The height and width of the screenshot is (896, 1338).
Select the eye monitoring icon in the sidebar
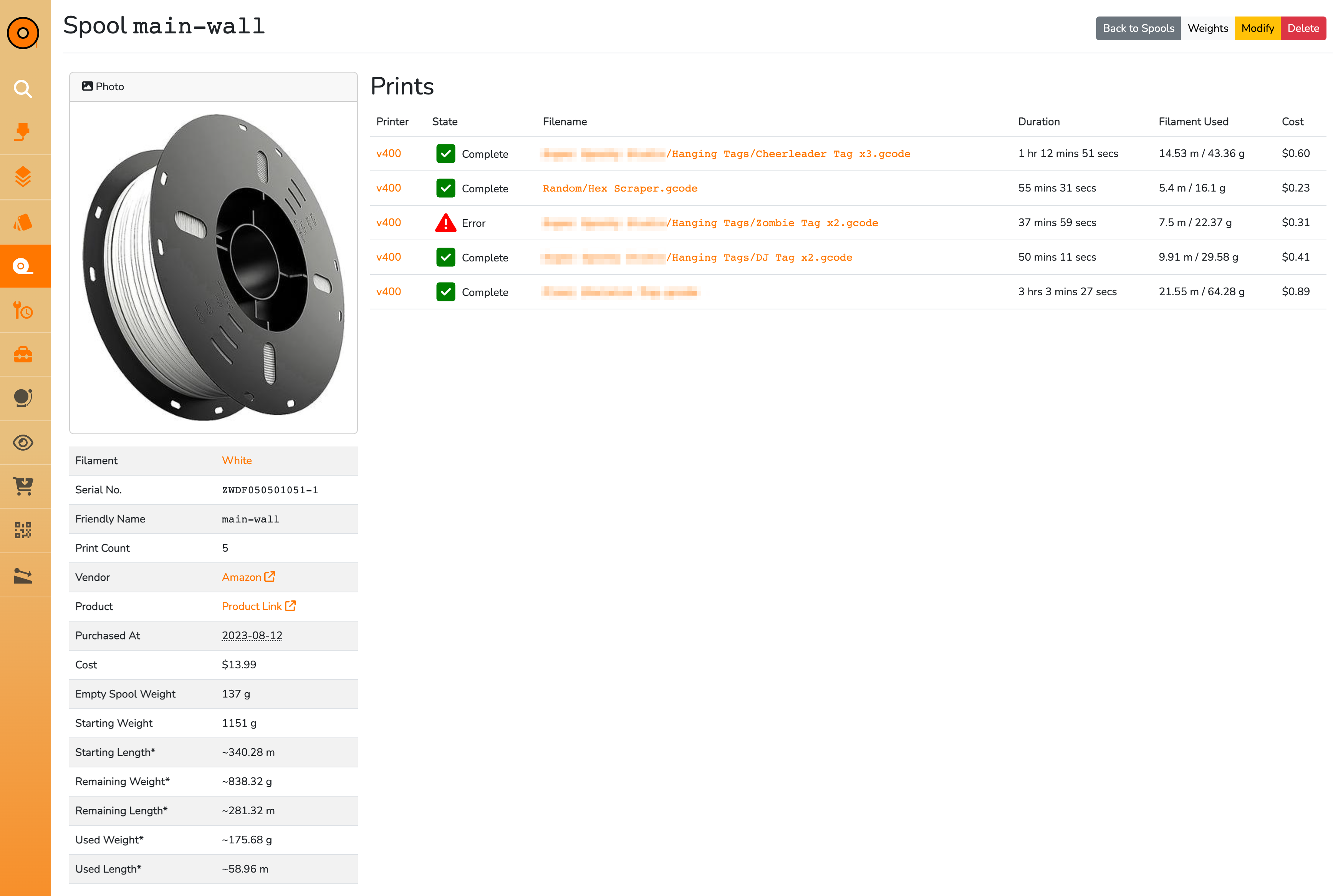tap(23, 442)
